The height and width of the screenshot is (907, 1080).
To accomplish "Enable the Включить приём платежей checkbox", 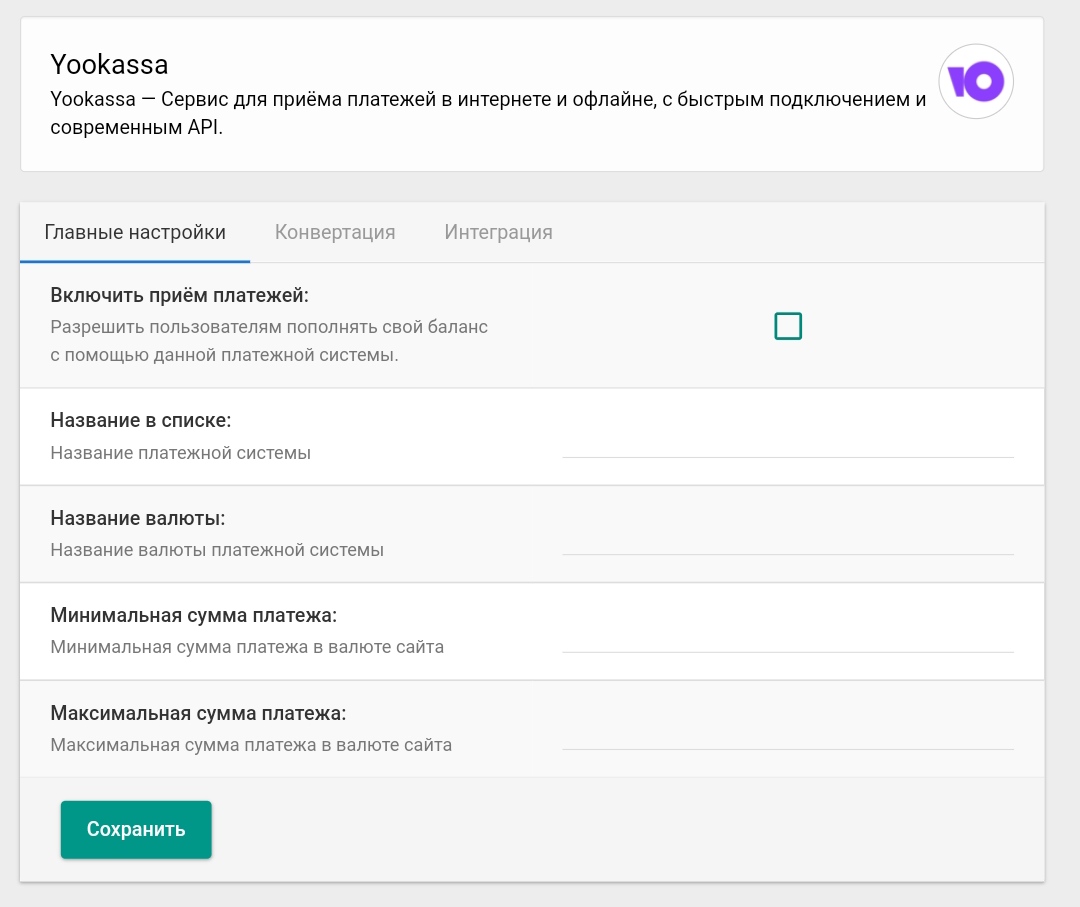I will click(x=788, y=326).
